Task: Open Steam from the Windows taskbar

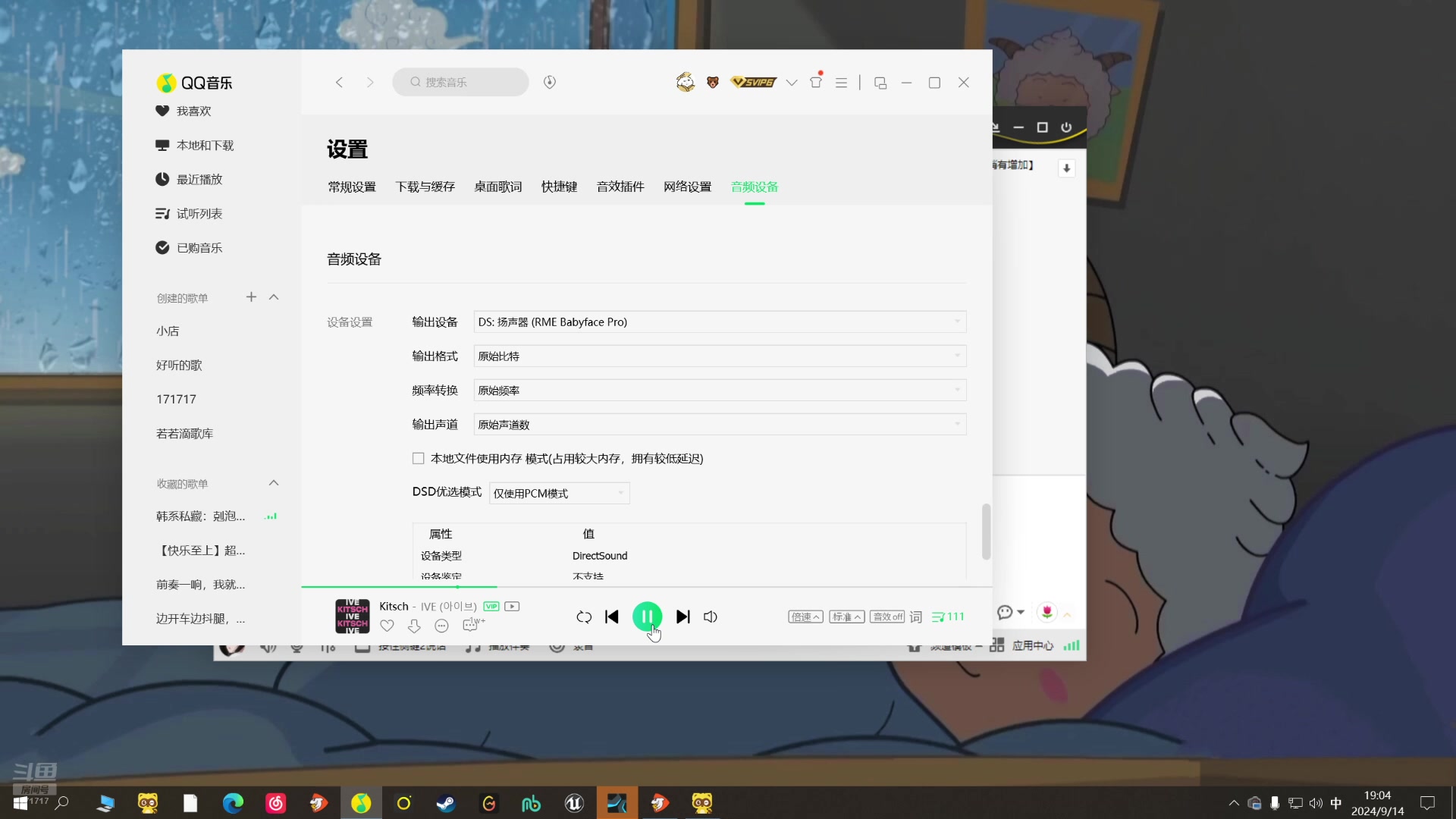Action: pyautogui.click(x=446, y=803)
